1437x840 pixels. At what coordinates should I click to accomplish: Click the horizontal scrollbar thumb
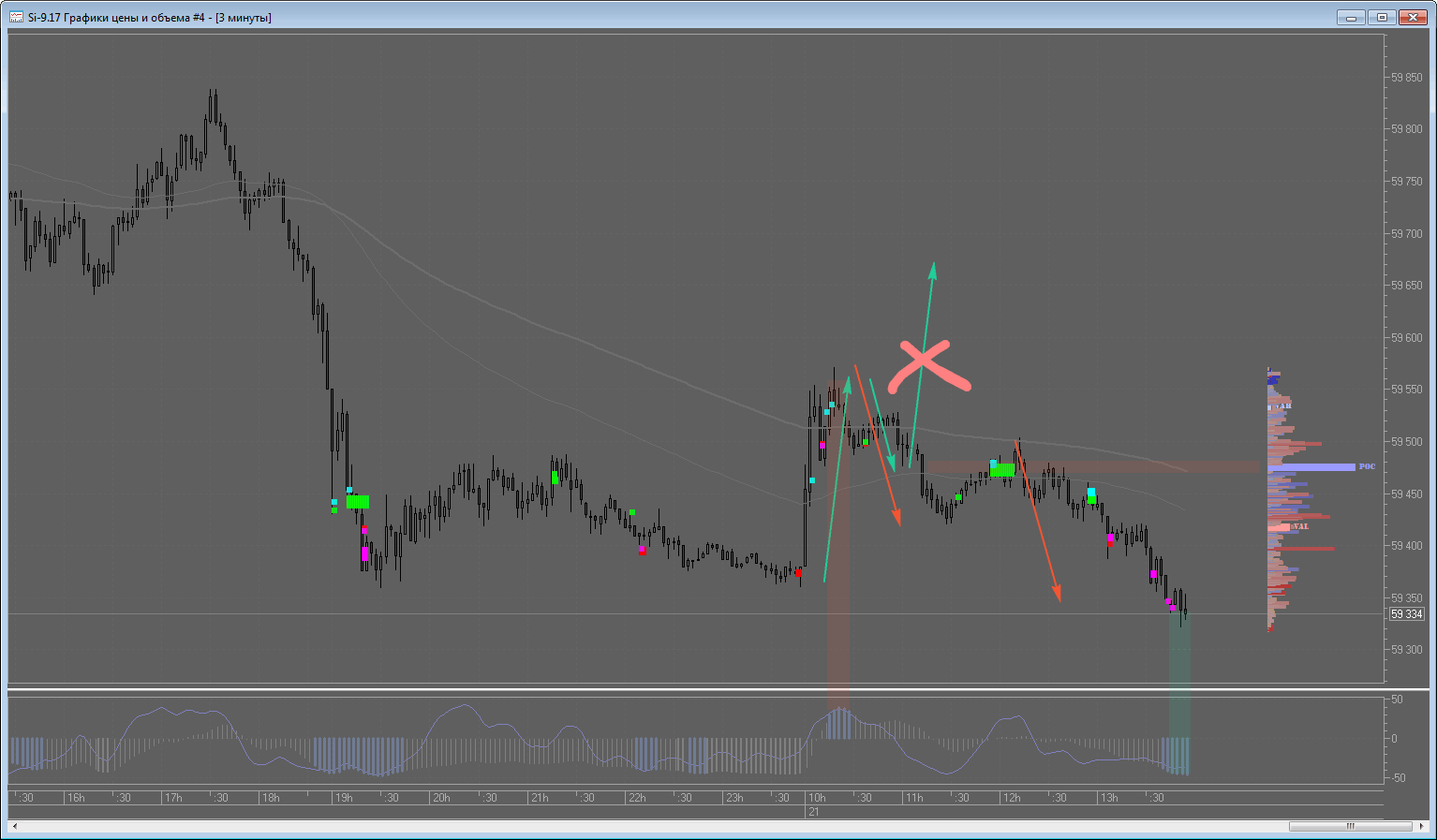click(1350, 826)
